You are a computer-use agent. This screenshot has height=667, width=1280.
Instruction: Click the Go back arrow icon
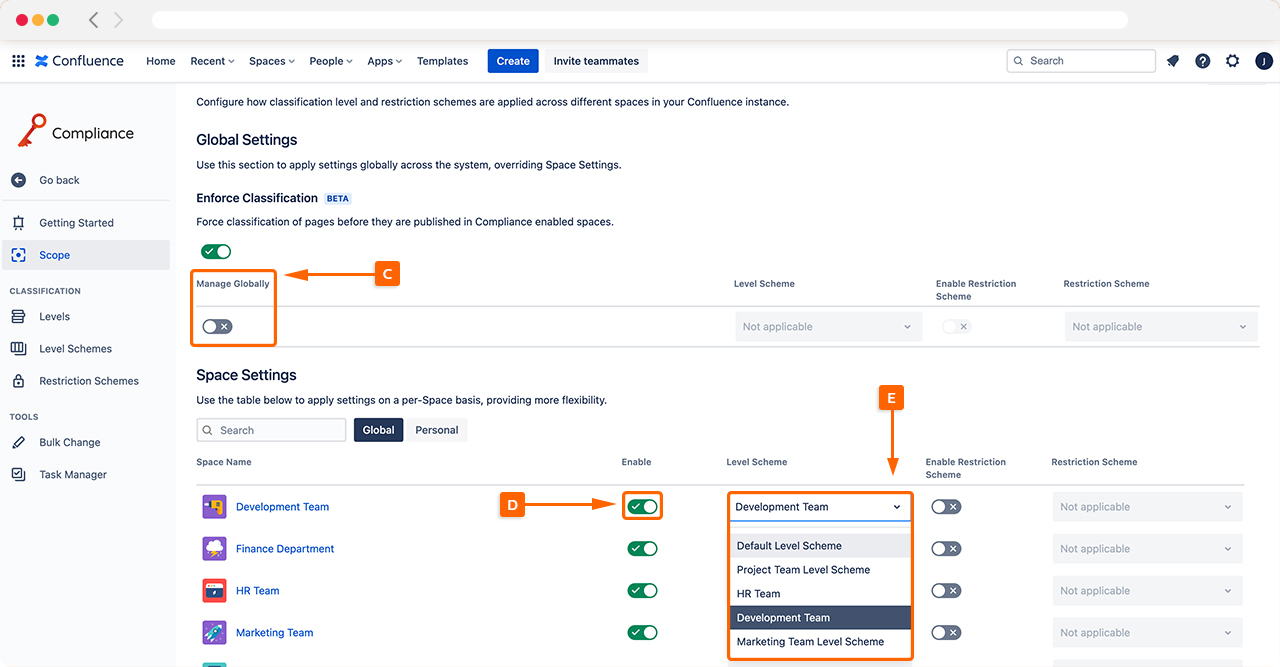click(18, 180)
